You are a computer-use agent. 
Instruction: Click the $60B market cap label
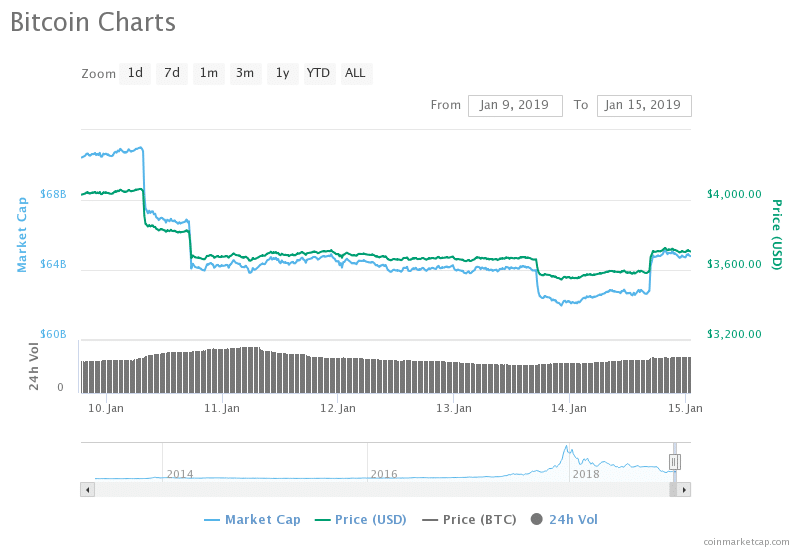tap(54, 334)
